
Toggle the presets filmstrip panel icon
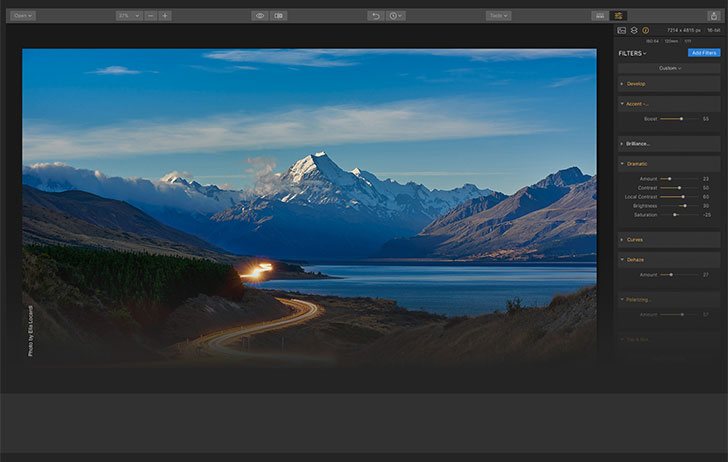pyautogui.click(x=600, y=16)
